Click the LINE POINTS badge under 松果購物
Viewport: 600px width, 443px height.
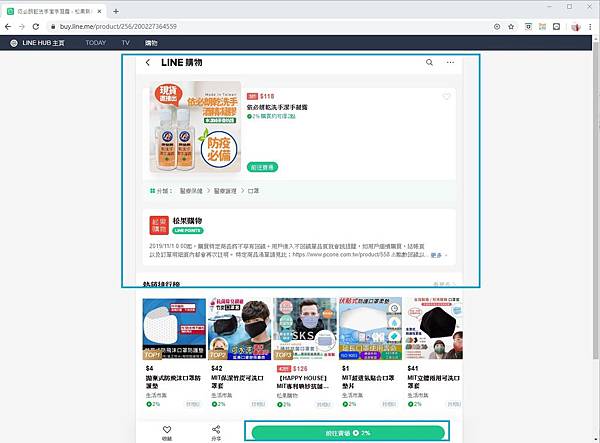pyautogui.click(x=188, y=230)
